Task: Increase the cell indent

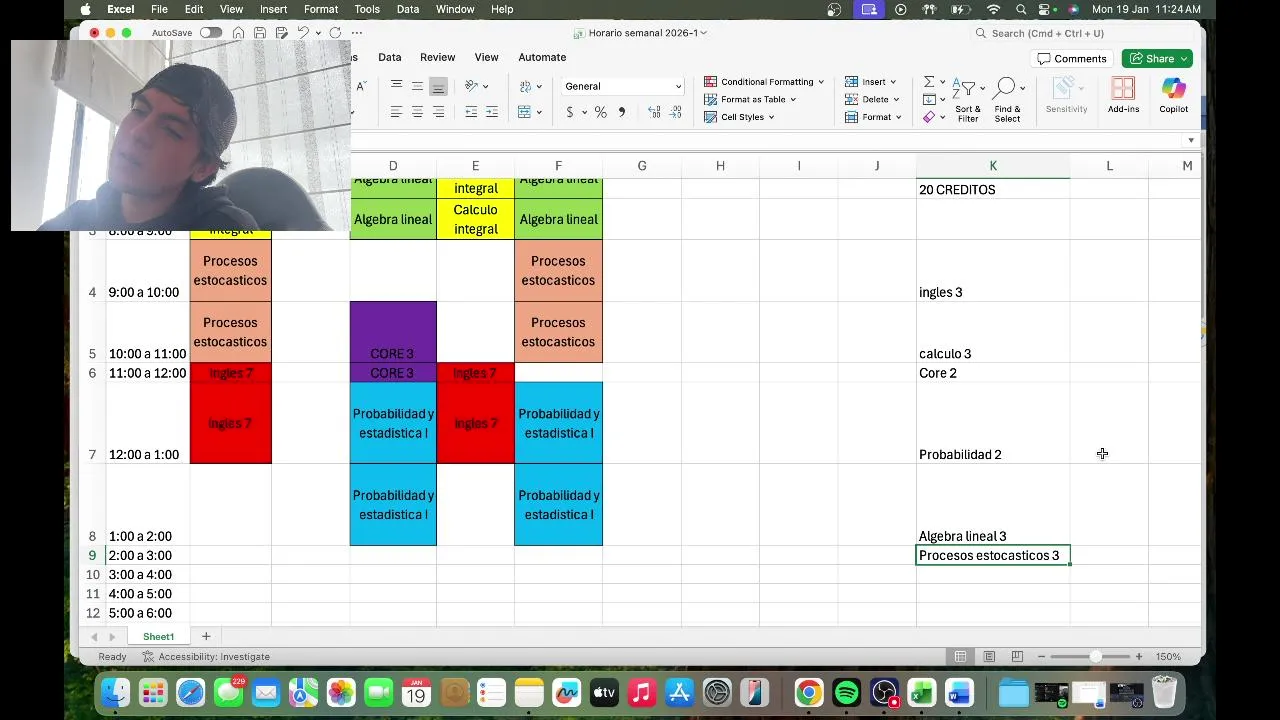Action: [492, 112]
